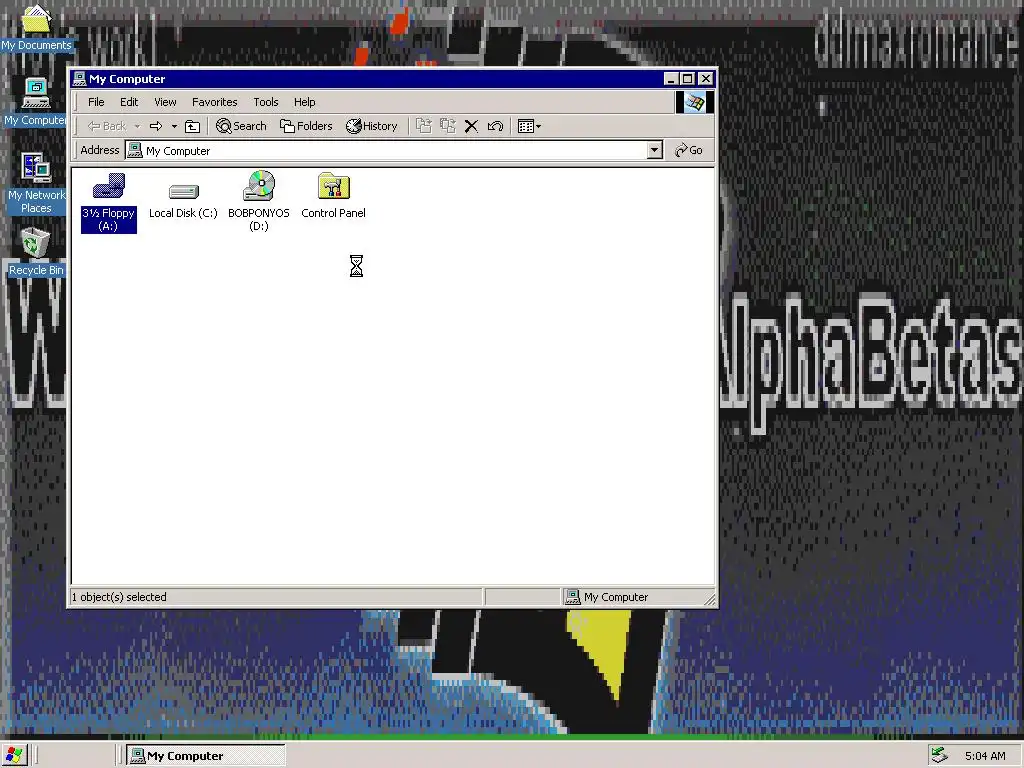This screenshot has width=1024, height=768.
Task: Open the Help menu
Action: 304,102
